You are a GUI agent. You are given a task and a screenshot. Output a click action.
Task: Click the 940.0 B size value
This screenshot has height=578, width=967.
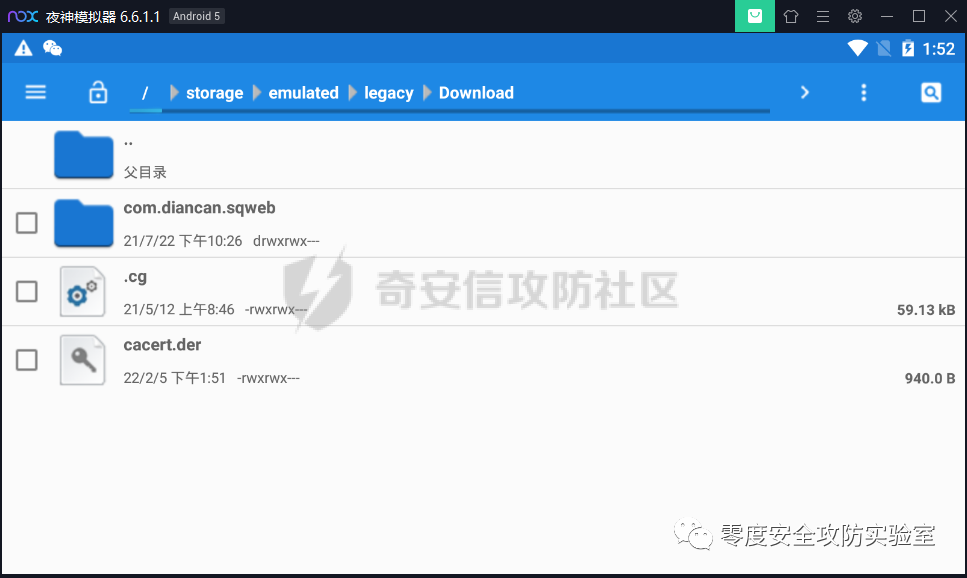(x=929, y=378)
